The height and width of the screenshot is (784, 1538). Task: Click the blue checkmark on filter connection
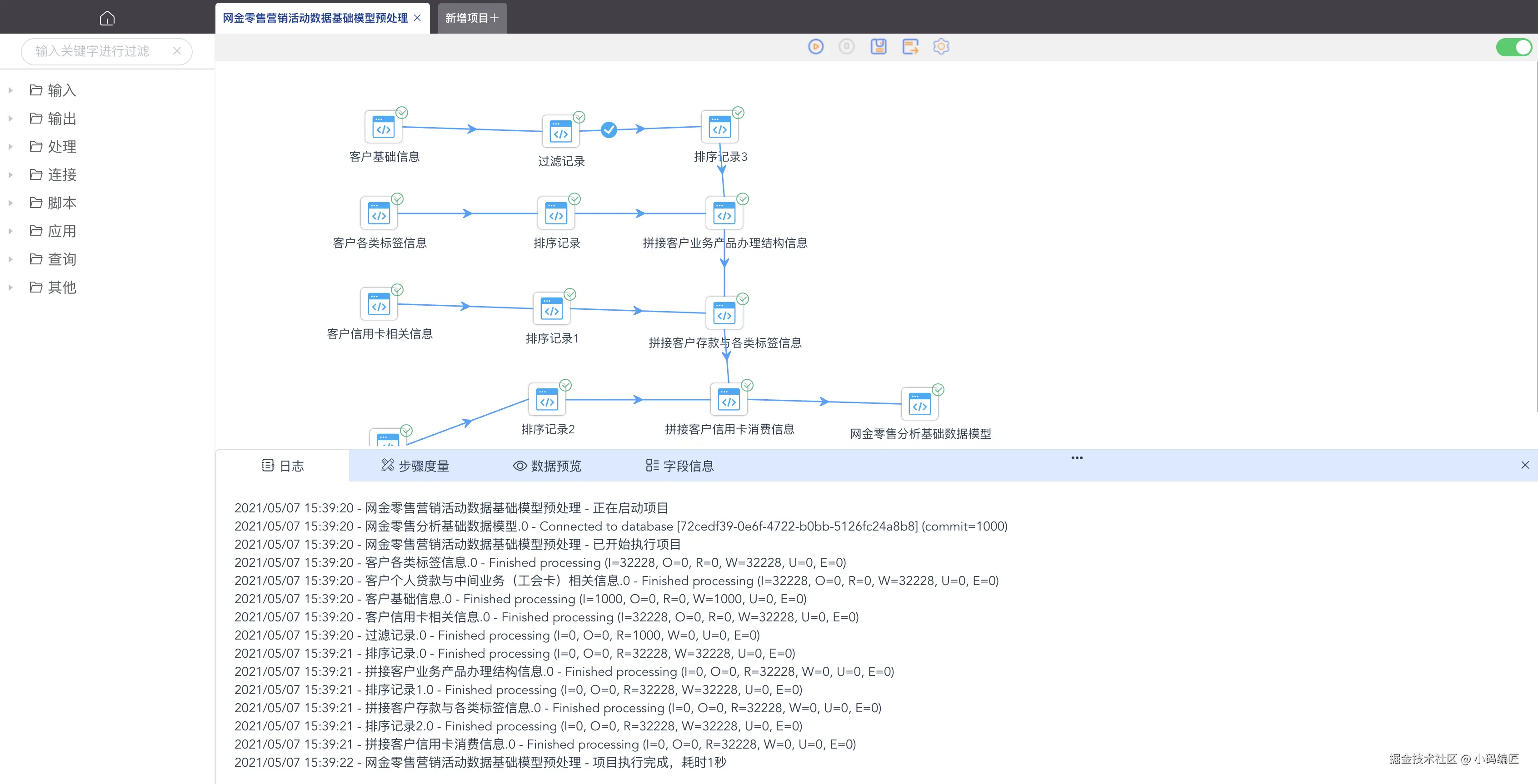click(609, 129)
